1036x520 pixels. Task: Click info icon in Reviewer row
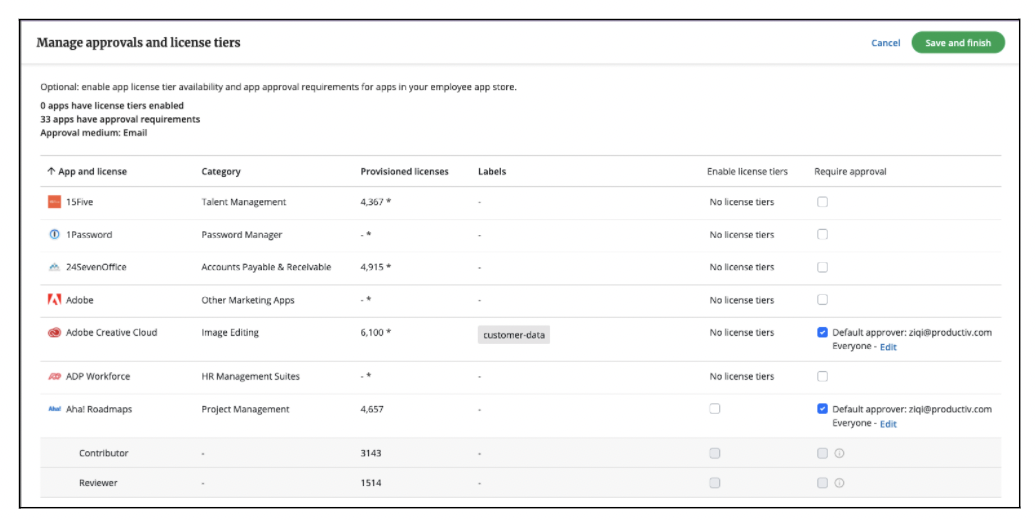[x=839, y=483]
